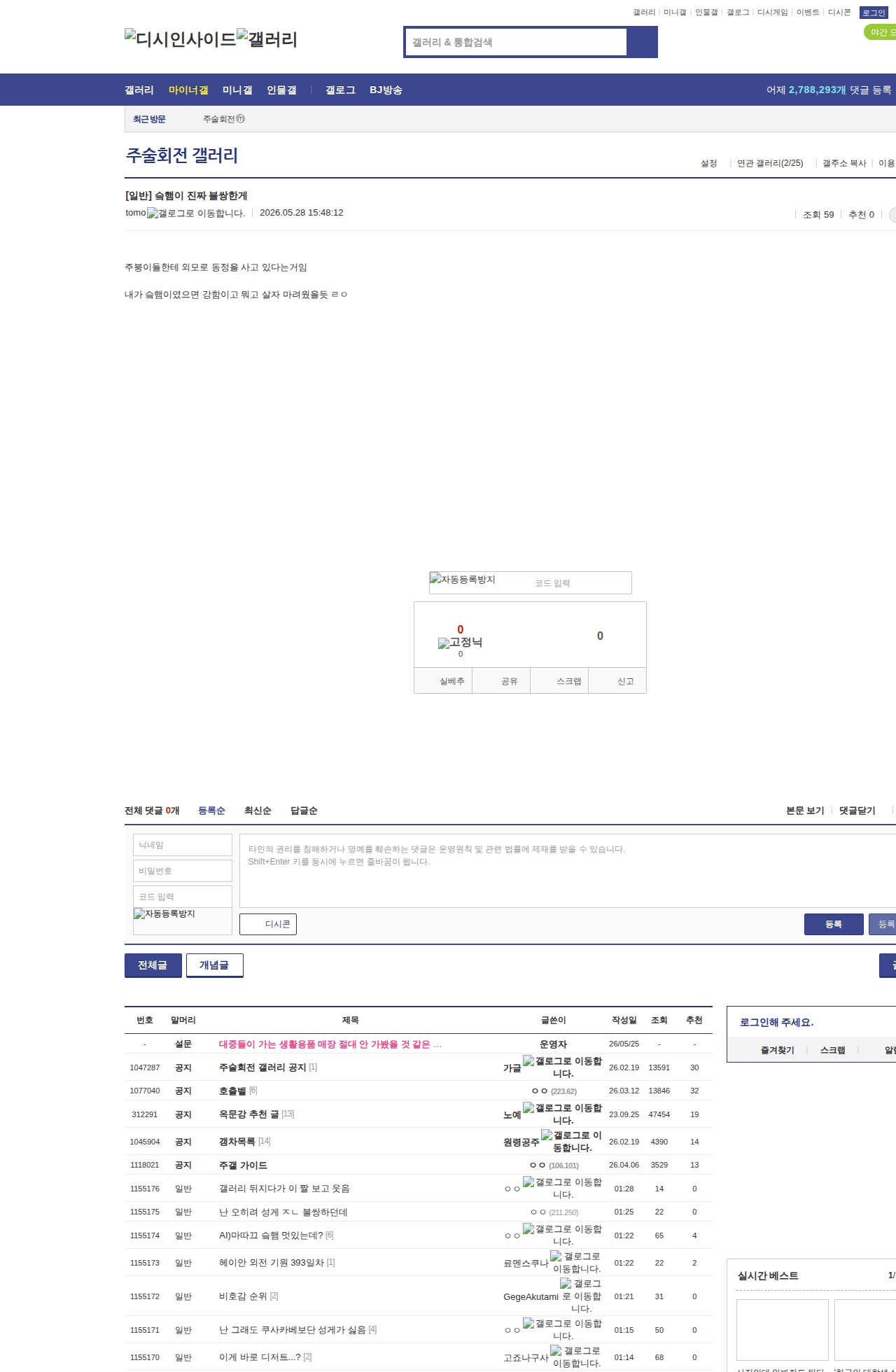The image size is (896, 1372).
Task: Select 개념글 tab
Action: (215, 965)
